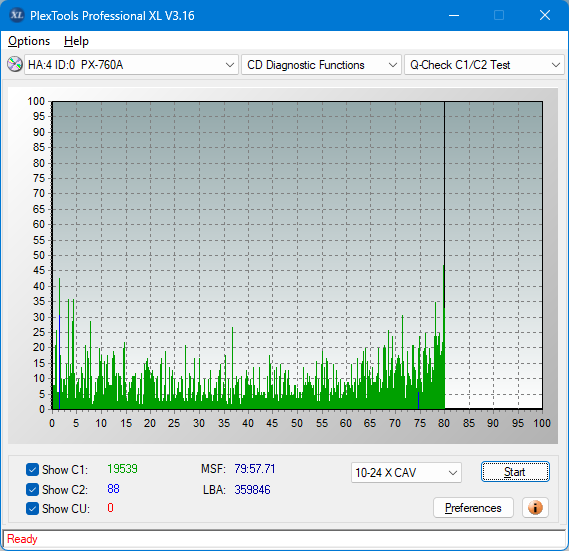Open the Help menu
The width and height of the screenshot is (569, 551).
[76, 41]
